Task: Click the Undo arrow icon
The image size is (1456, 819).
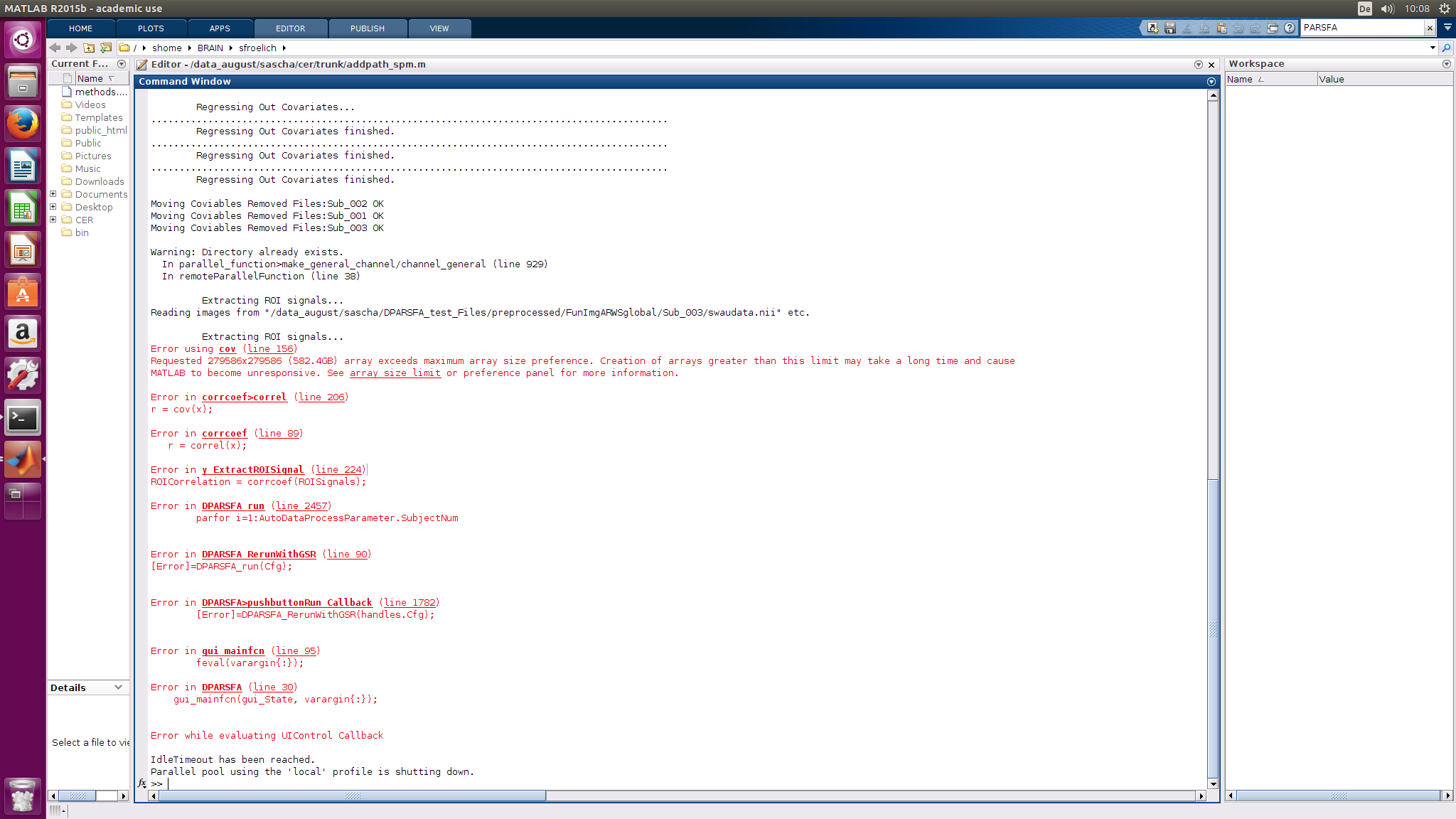Action: [1238, 28]
